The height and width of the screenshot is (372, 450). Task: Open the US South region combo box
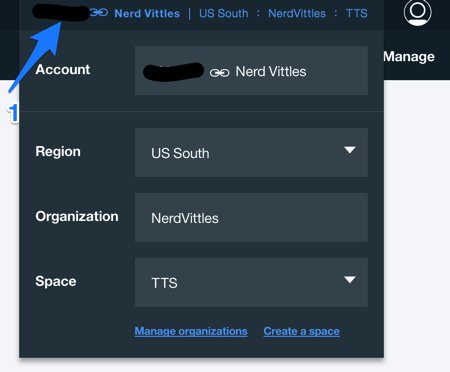[x=251, y=153]
